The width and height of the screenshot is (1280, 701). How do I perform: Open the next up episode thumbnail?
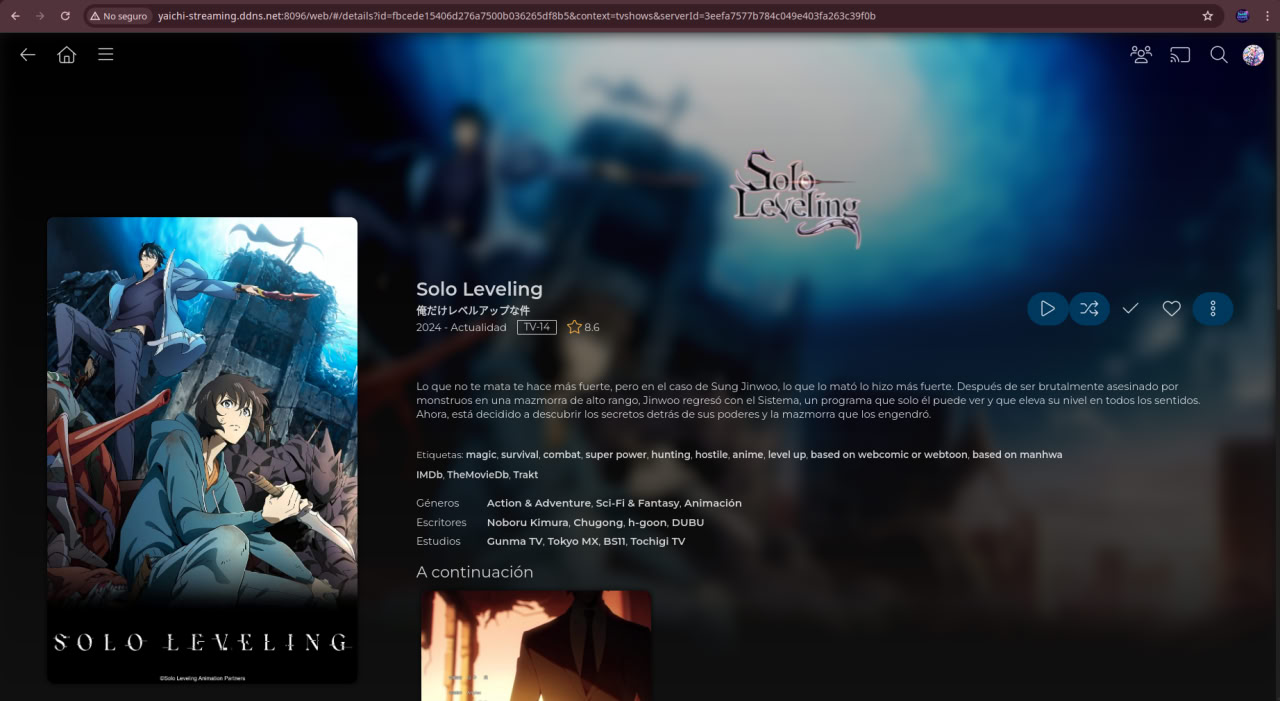[536, 645]
